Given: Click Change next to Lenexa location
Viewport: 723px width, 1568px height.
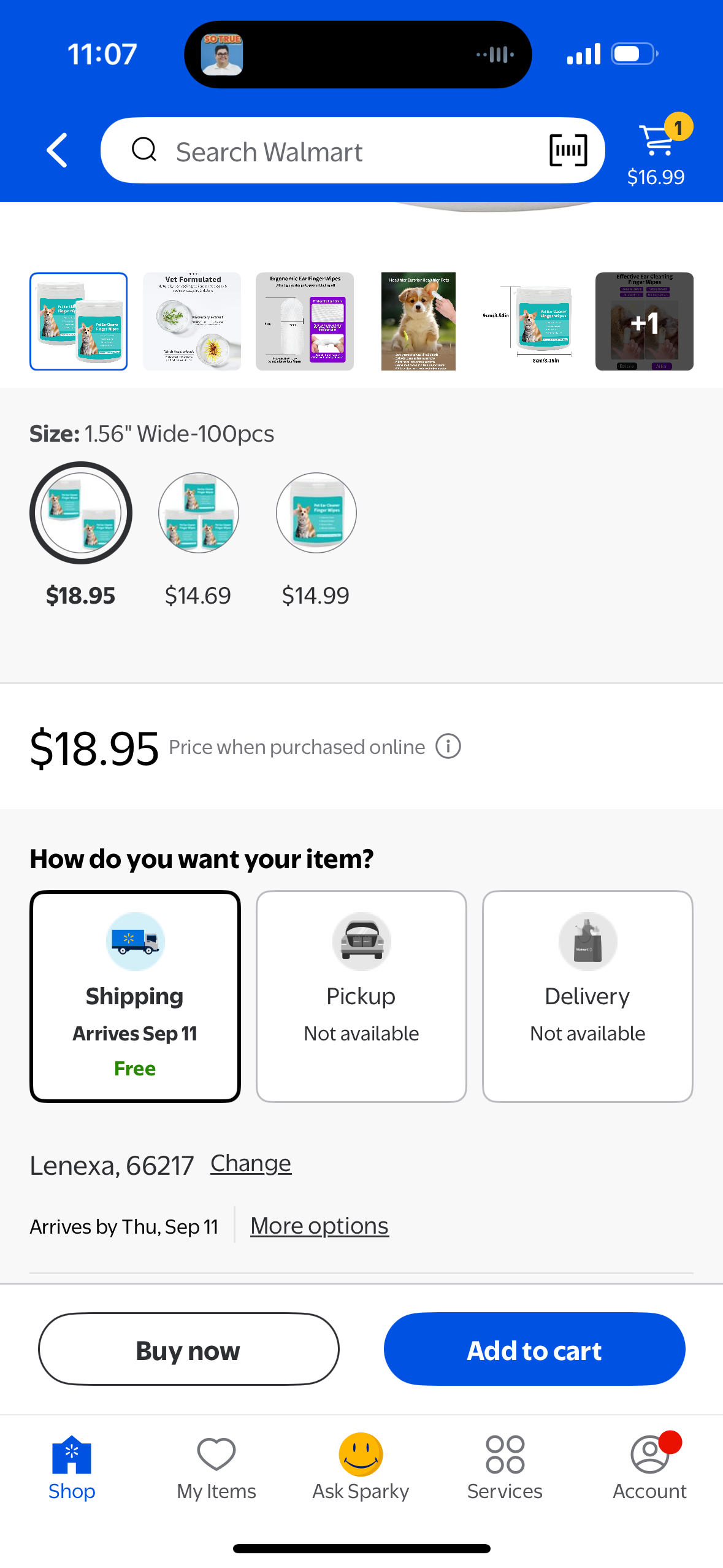Looking at the screenshot, I should (251, 1164).
